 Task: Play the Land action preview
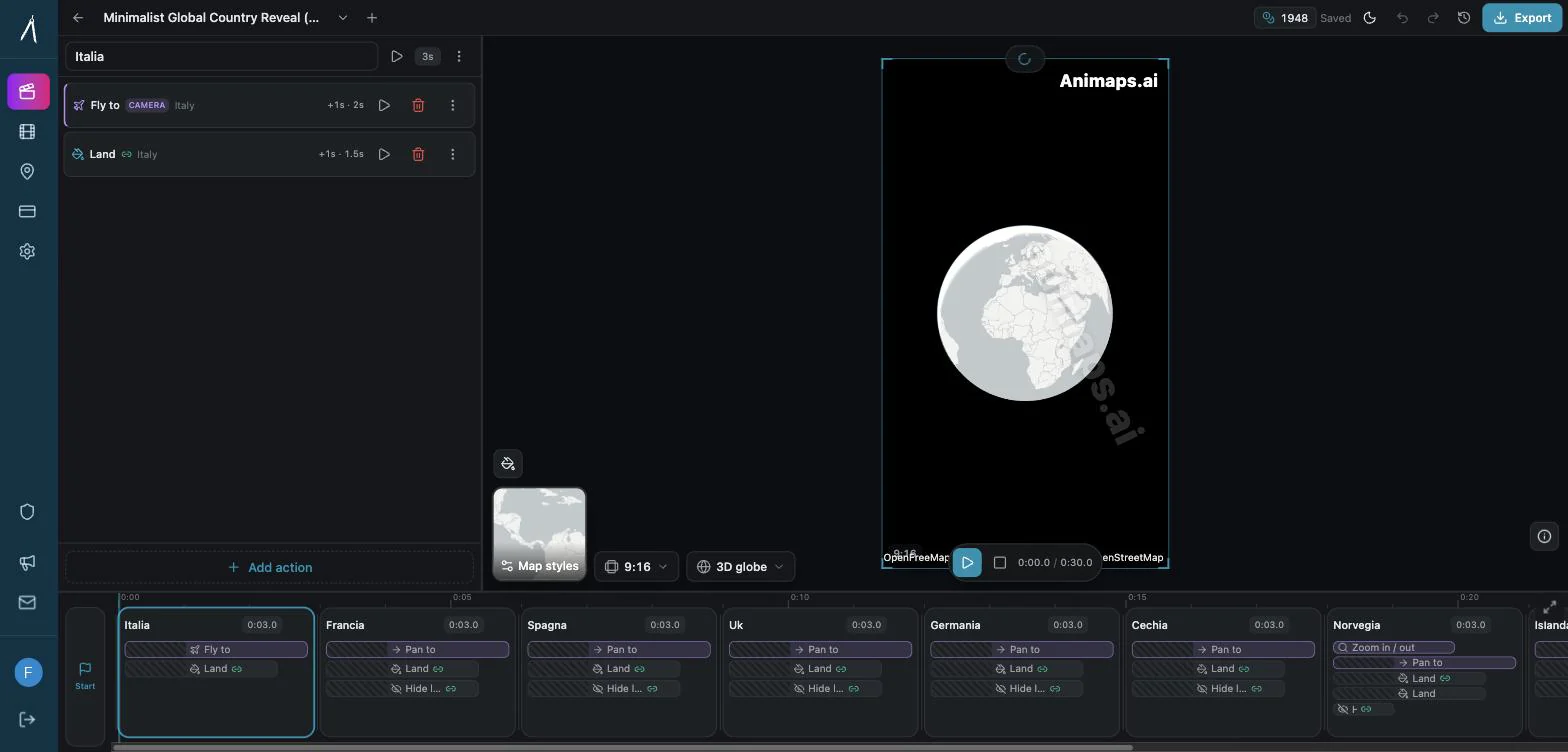click(384, 154)
